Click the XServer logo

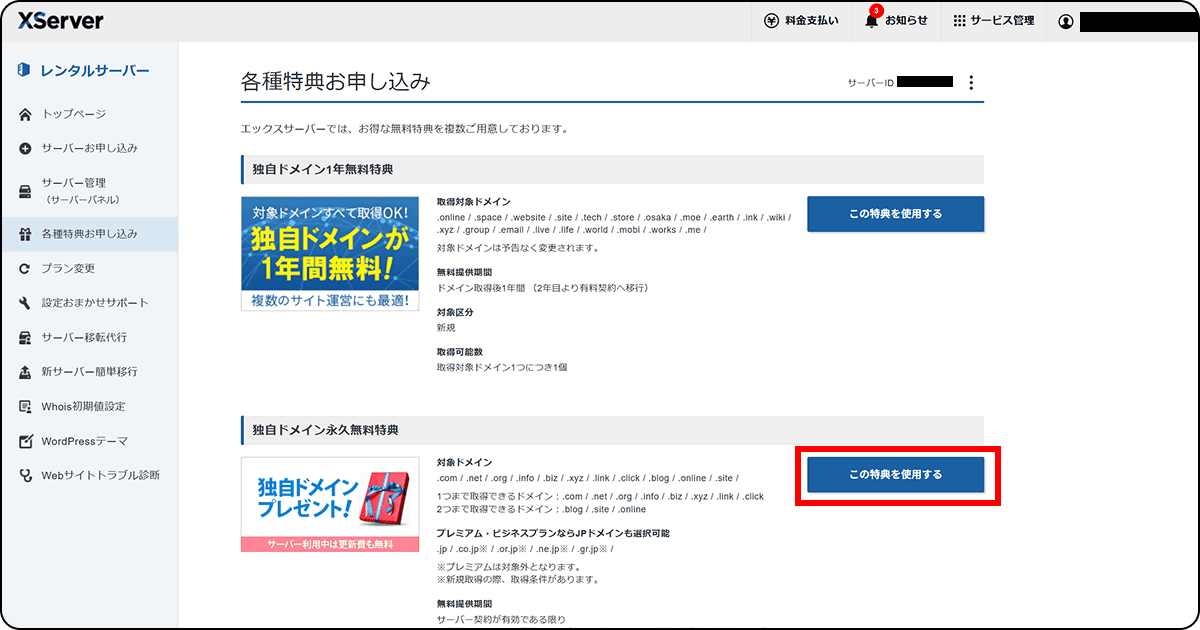click(61, 21)
